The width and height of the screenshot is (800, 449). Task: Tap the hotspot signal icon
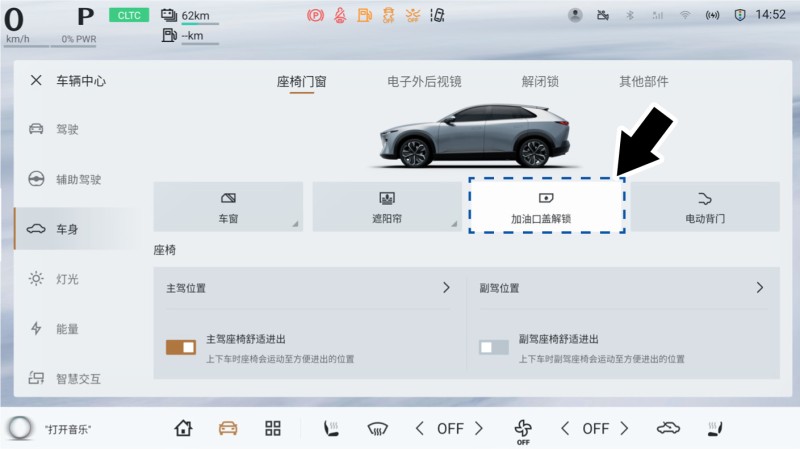point(712,15)
